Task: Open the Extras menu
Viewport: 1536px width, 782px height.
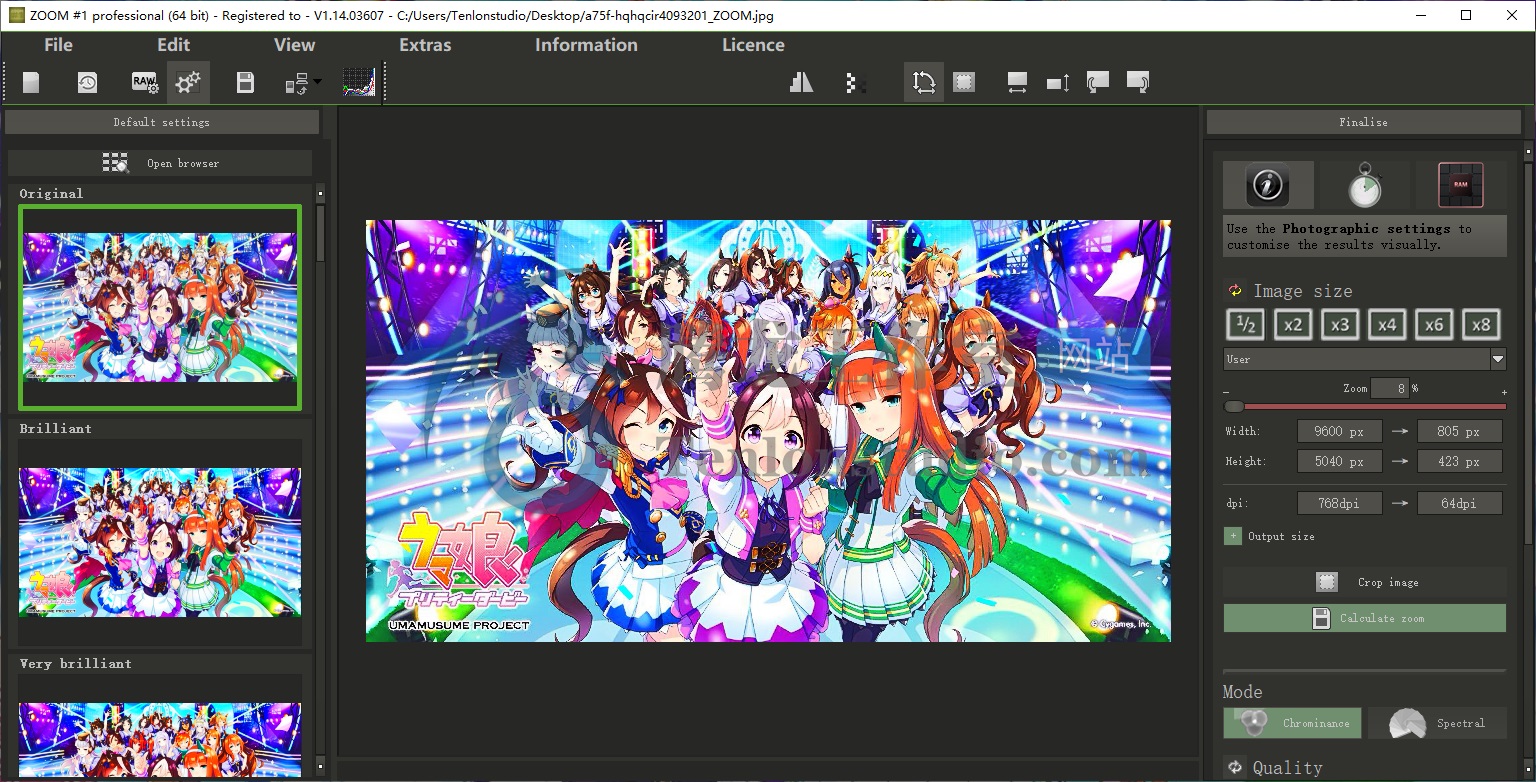Action: 425,45
